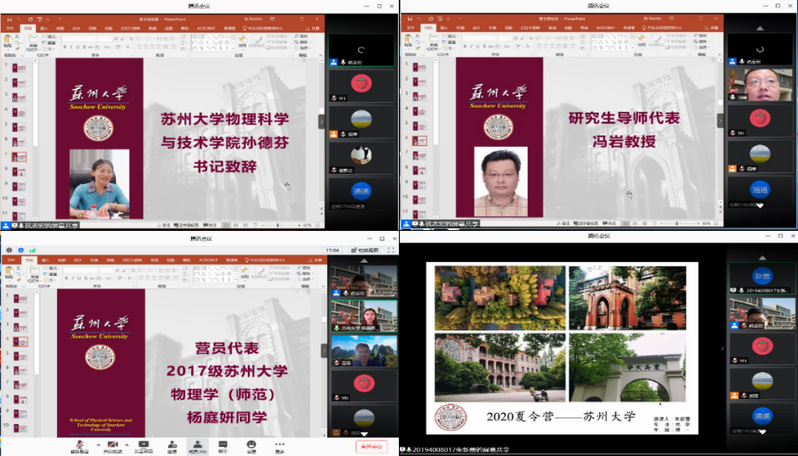Open the invite participants icon
The width and height of the screenshot is (798, 456).
(172, 446)
